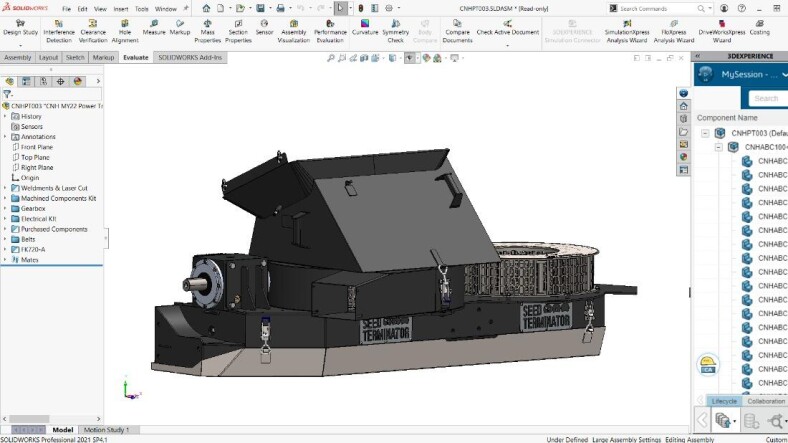The width and height of the screenshot is (788, 443).
Task: Switch to the Sketch tab
Action: [75, 58]
